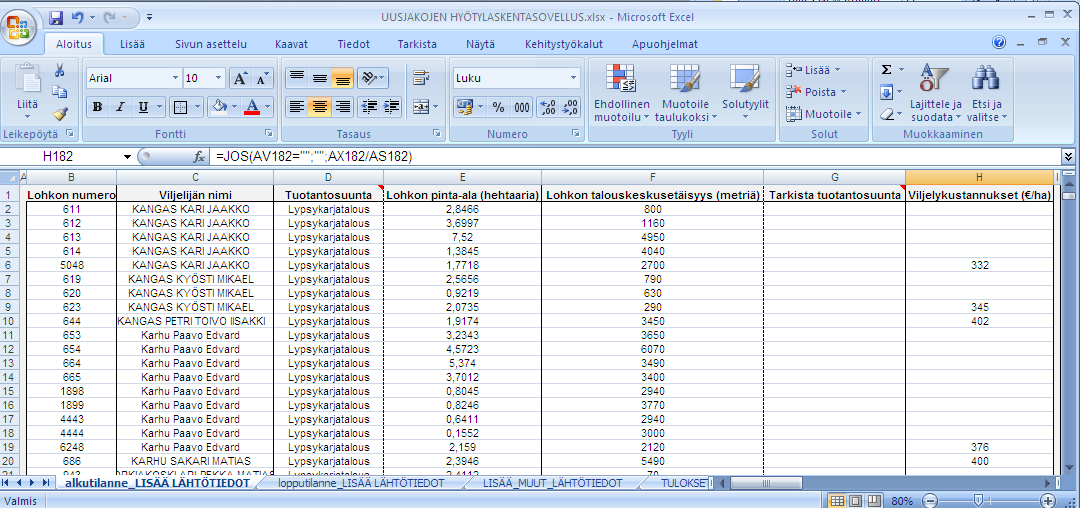This screenshot has width=1080, height=508.
Task: Toggle underline formatting
Action: pyautogui.click(x=143, y=107)
